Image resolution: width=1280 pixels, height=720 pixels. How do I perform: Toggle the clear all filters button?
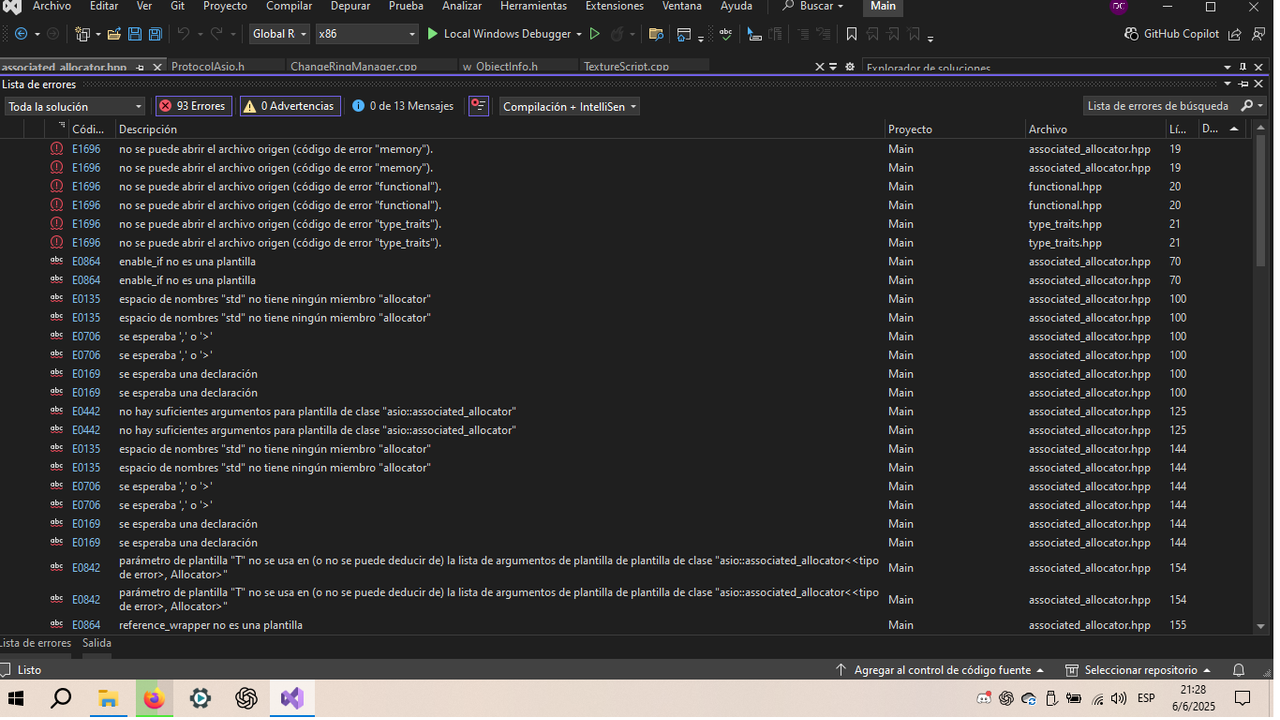pos(479,106)
